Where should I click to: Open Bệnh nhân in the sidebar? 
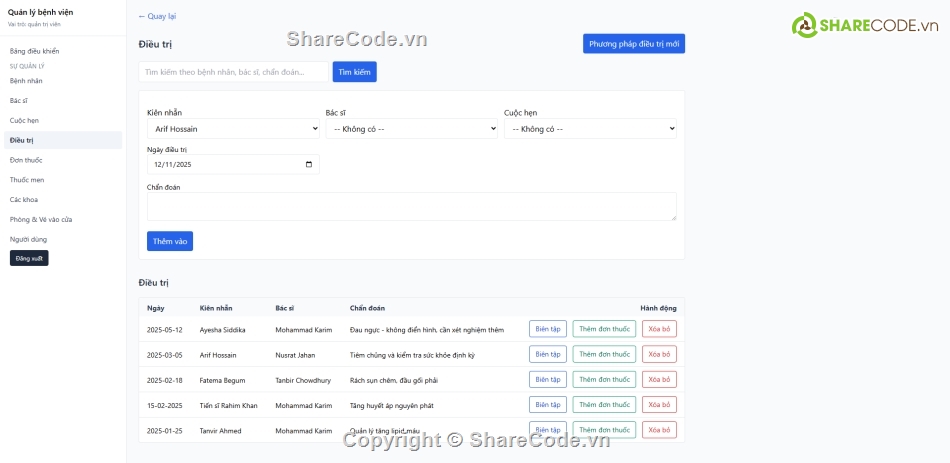[26, 81]
